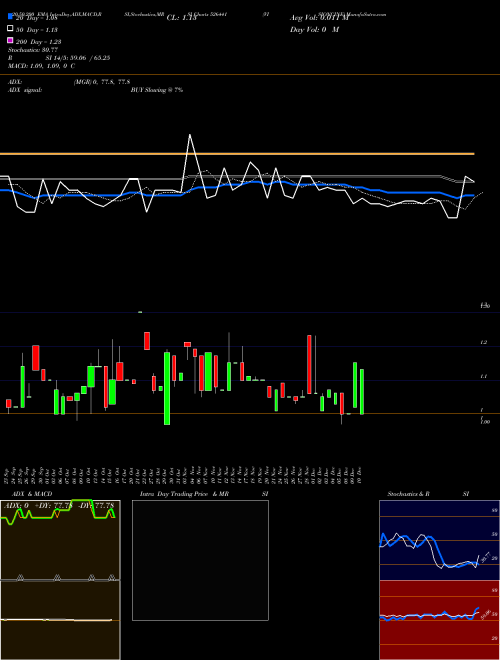The width and height of the screenshot is (500, 660).
Task: Click the 'Stochastics: 39.77' readout
Action: (33, 50)
